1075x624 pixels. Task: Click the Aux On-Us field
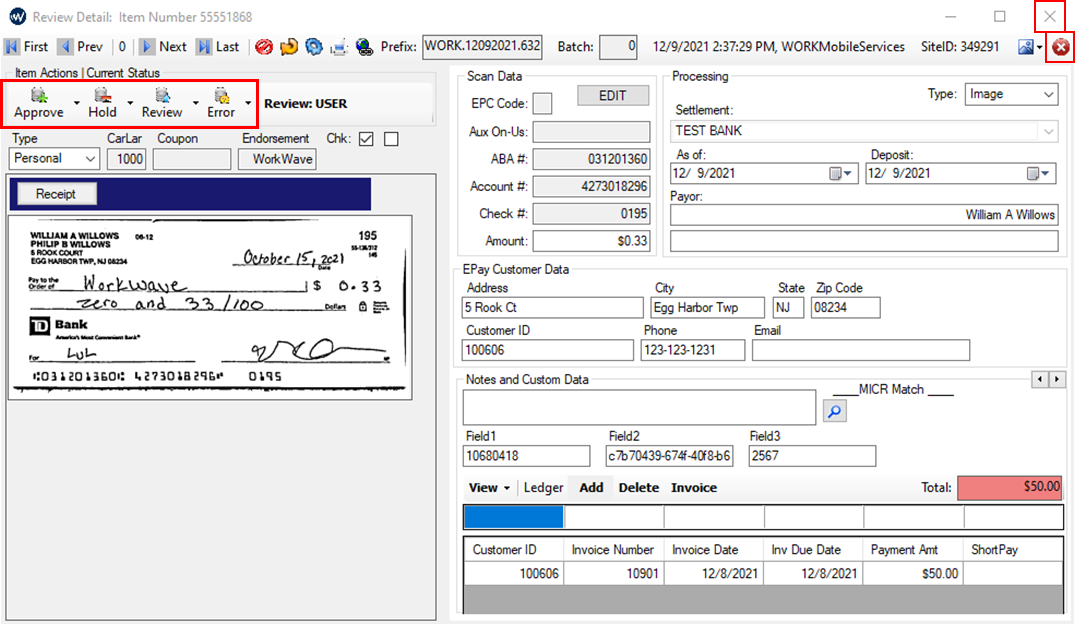pos(591,132)
